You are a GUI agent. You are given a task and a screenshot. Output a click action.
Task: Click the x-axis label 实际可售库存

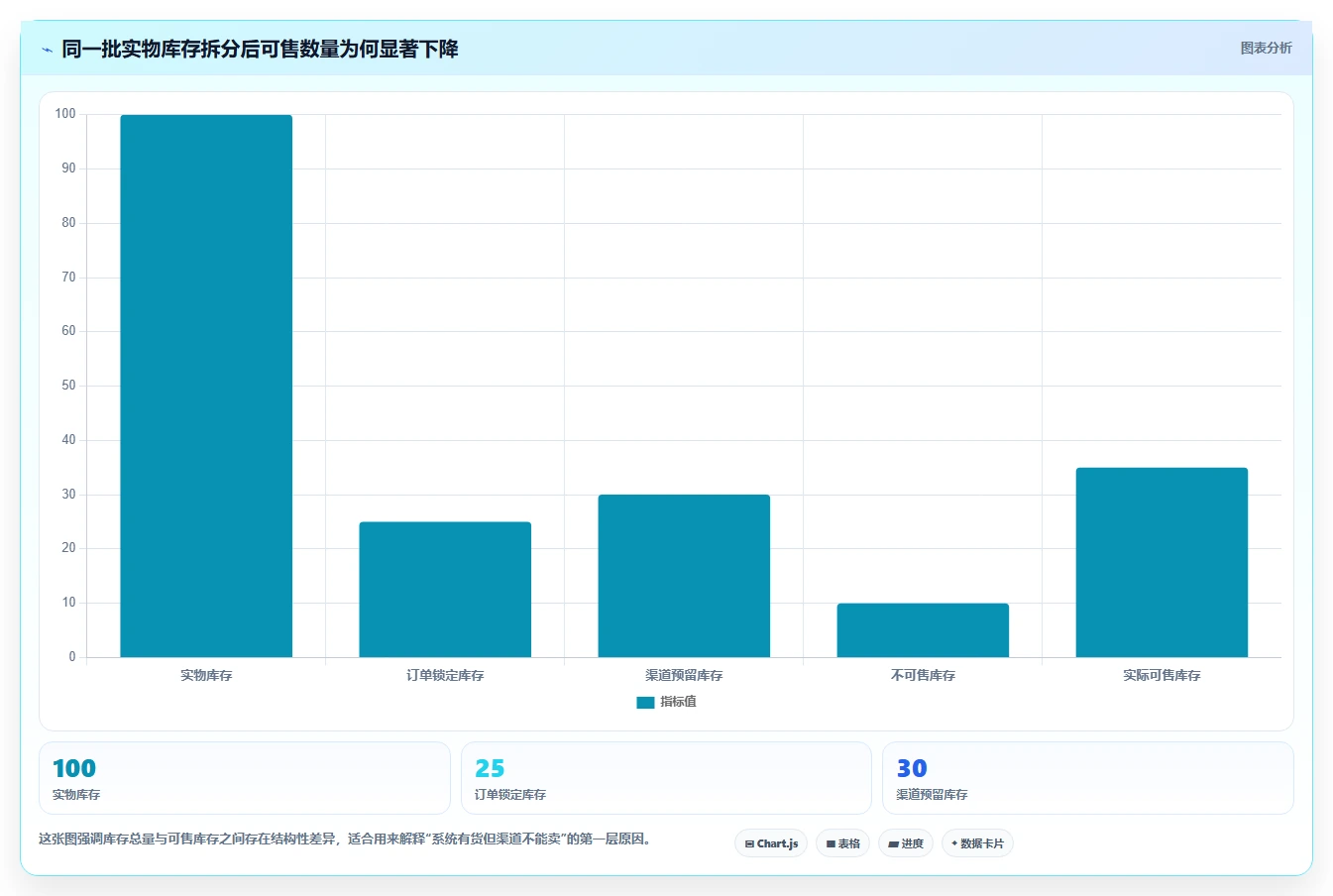pyautogui.click(x=1162, y=675)
